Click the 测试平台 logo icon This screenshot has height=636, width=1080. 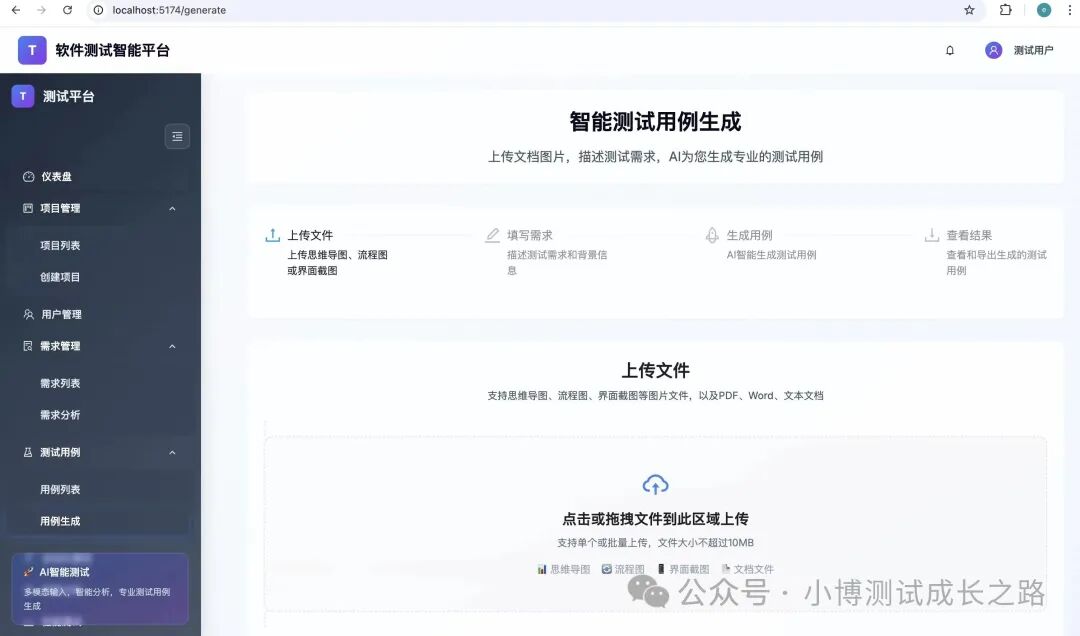coord(22,95)
